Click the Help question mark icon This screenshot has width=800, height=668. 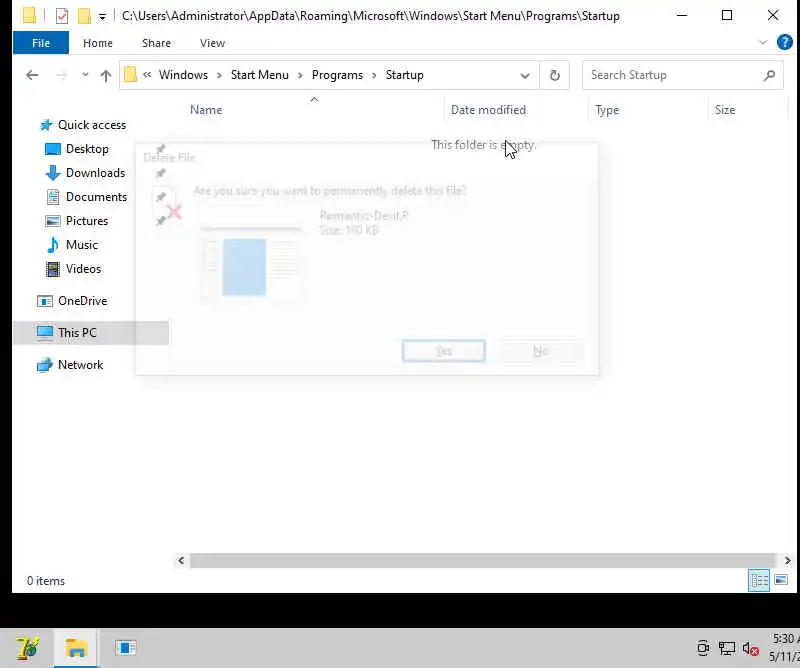[x=784, y=42]
